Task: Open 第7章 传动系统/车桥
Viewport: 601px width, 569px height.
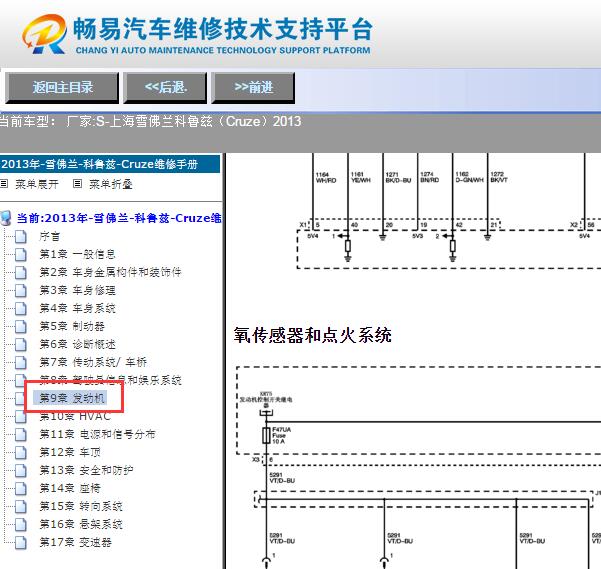Action: point(93,362)
